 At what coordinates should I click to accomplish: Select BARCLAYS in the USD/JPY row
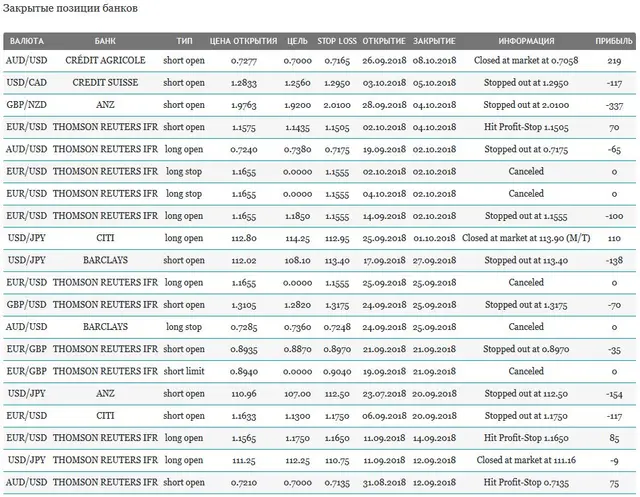click(x=105, y=260)
